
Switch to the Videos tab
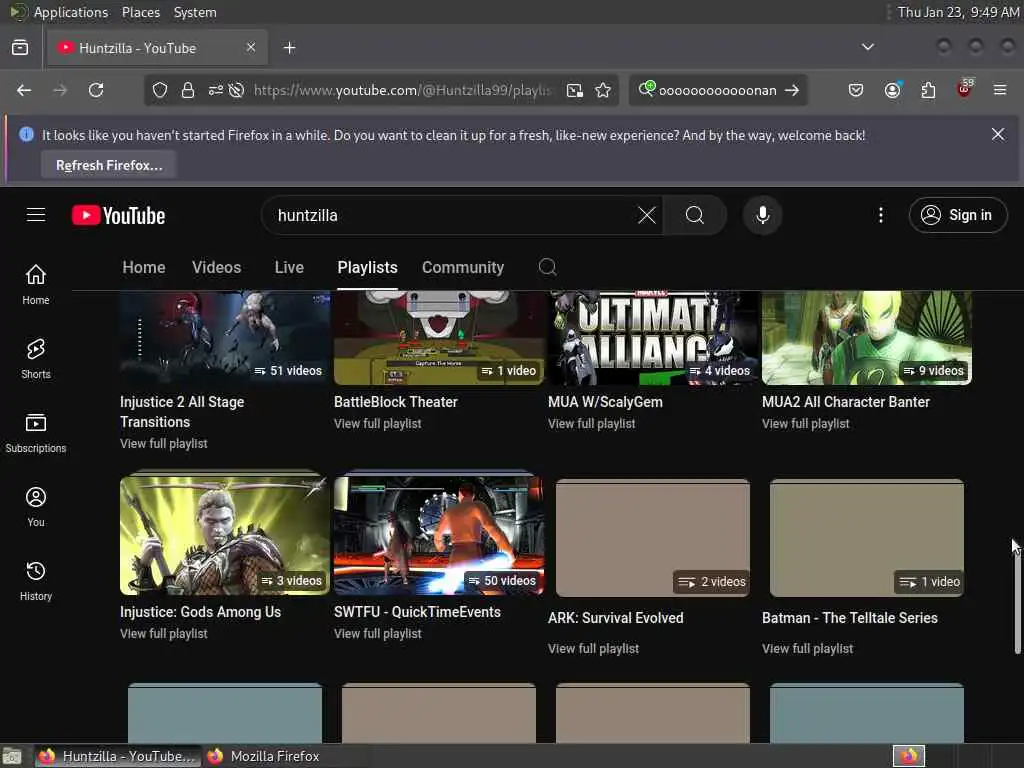[x=217, y=267]
